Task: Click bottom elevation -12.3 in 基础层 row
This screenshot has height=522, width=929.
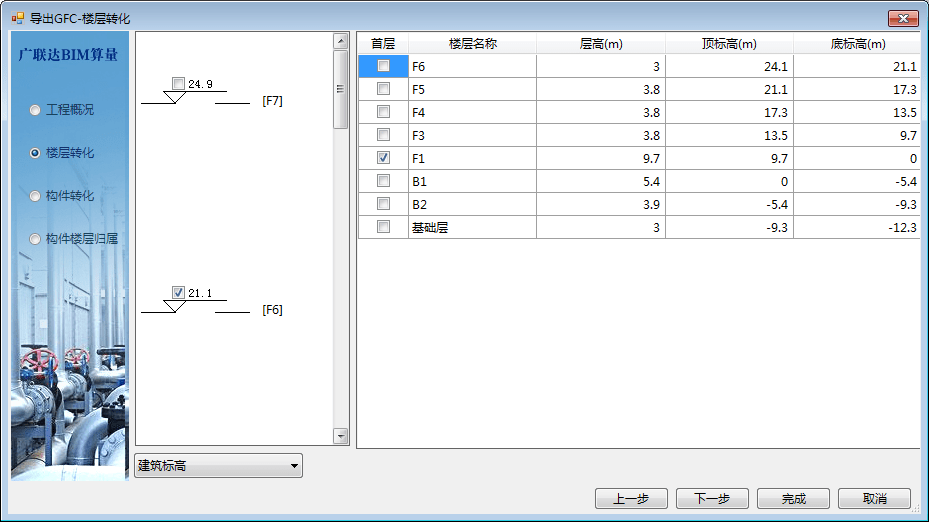Action: [857, 228]
